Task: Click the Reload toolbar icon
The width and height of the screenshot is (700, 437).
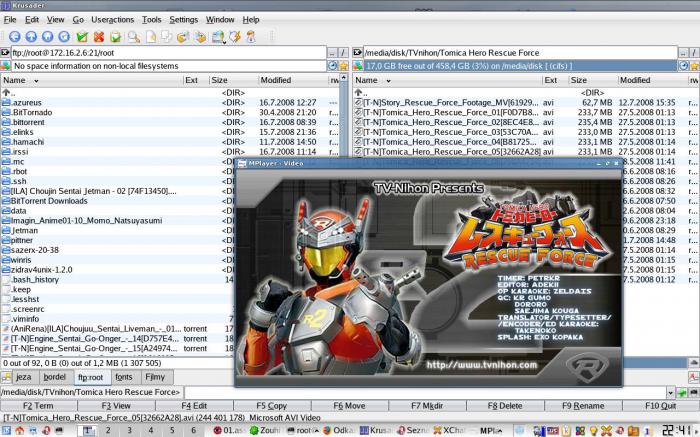Action: coord(64,37)
